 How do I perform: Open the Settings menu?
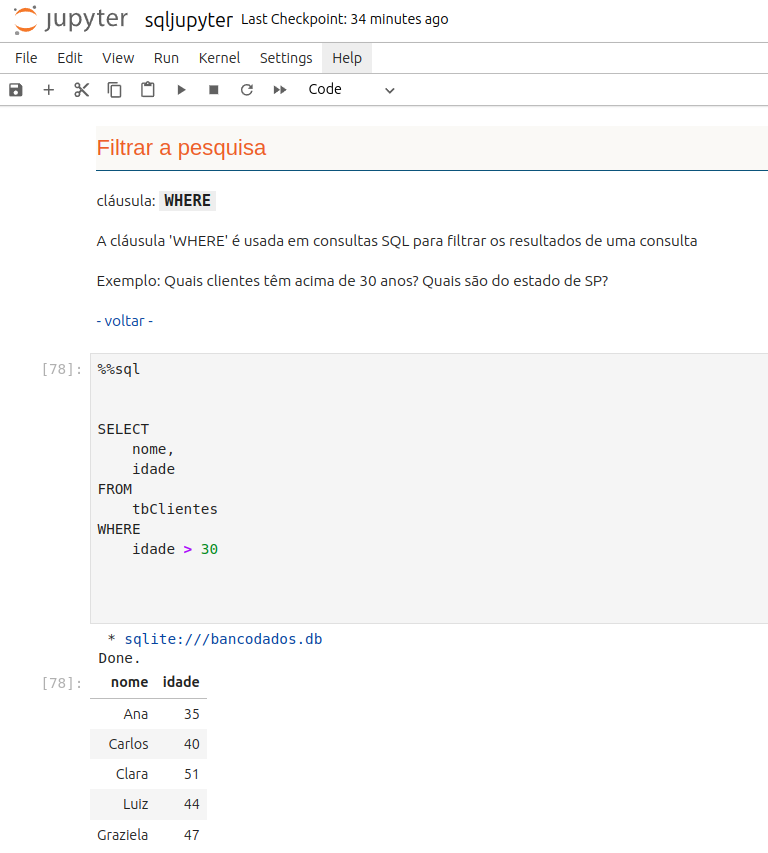click(286, 58)
